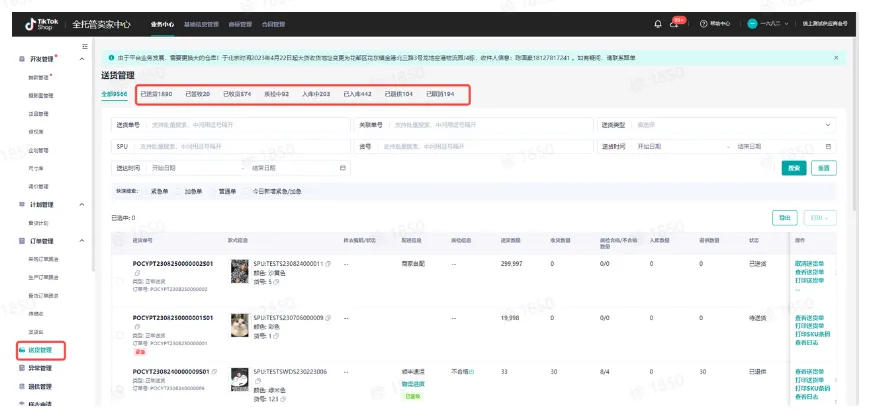Select the row checkbox for POCYPT230825000001S01
This screenshot has width=870, height=419.
[119, 335]
